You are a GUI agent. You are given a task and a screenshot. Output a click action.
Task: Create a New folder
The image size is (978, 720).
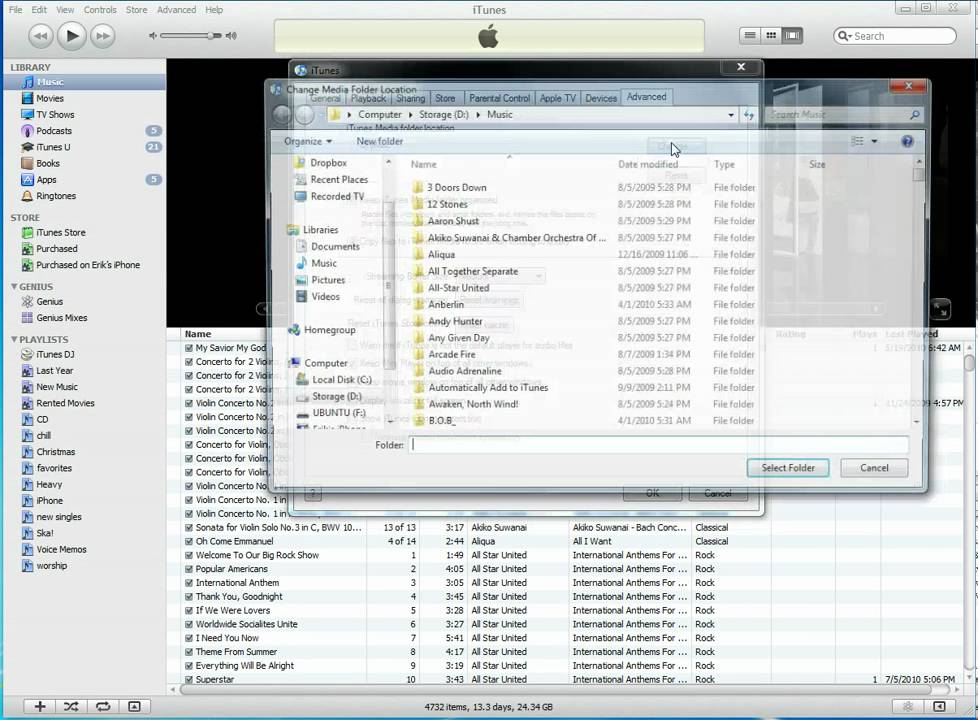379,141
